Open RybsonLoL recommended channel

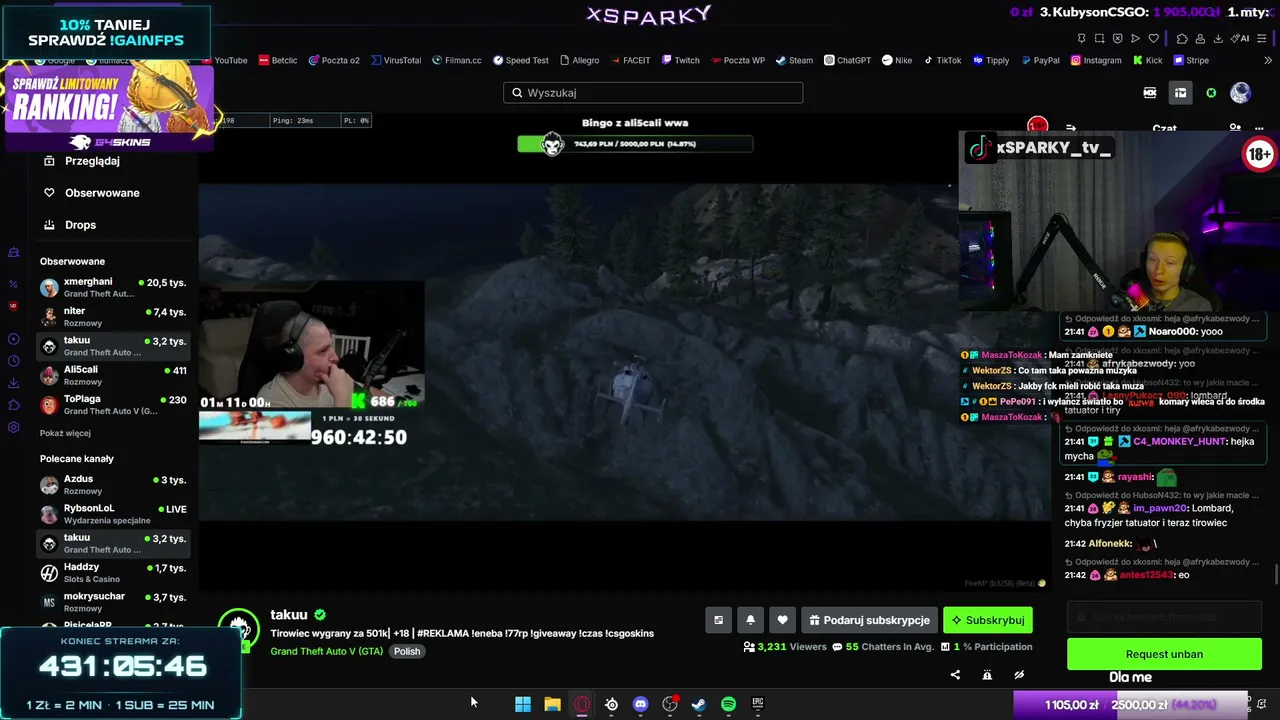coord(113,514)
